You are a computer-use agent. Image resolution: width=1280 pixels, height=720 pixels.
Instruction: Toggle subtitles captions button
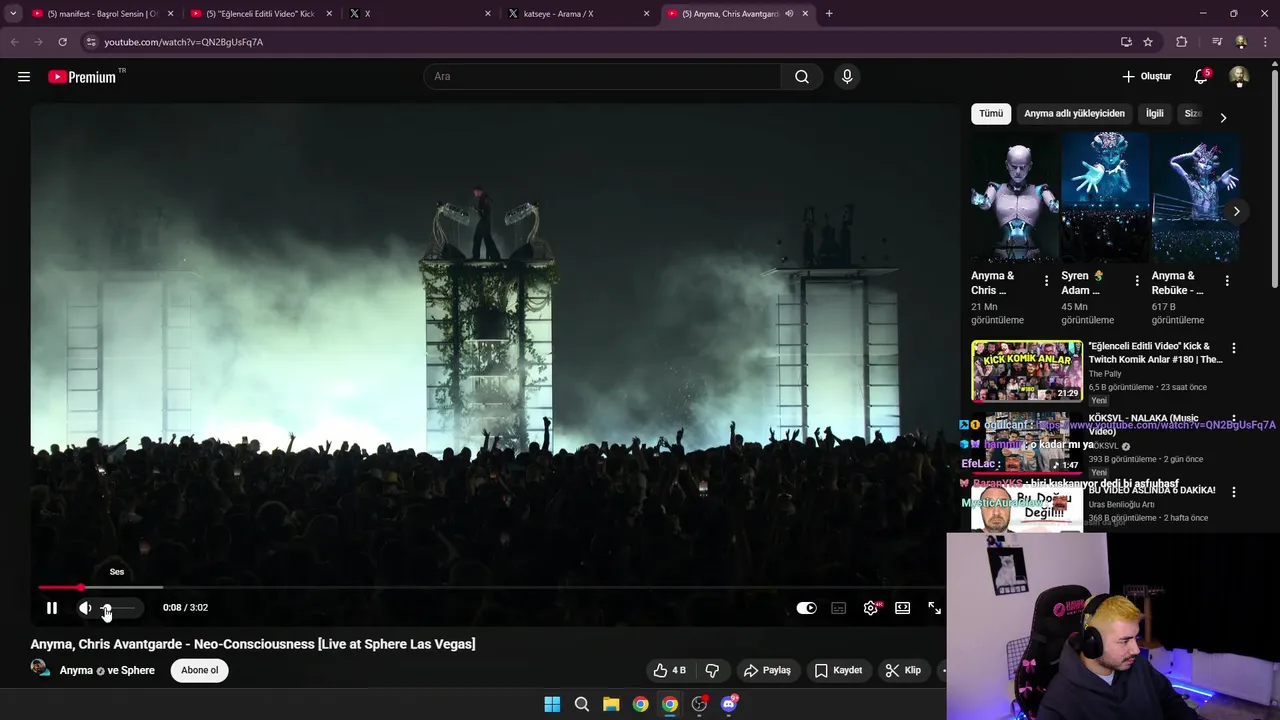click(839, 607)
